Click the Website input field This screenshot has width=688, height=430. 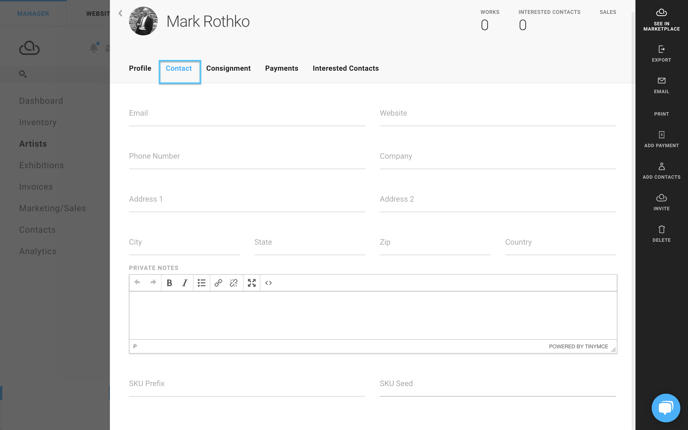498,114
